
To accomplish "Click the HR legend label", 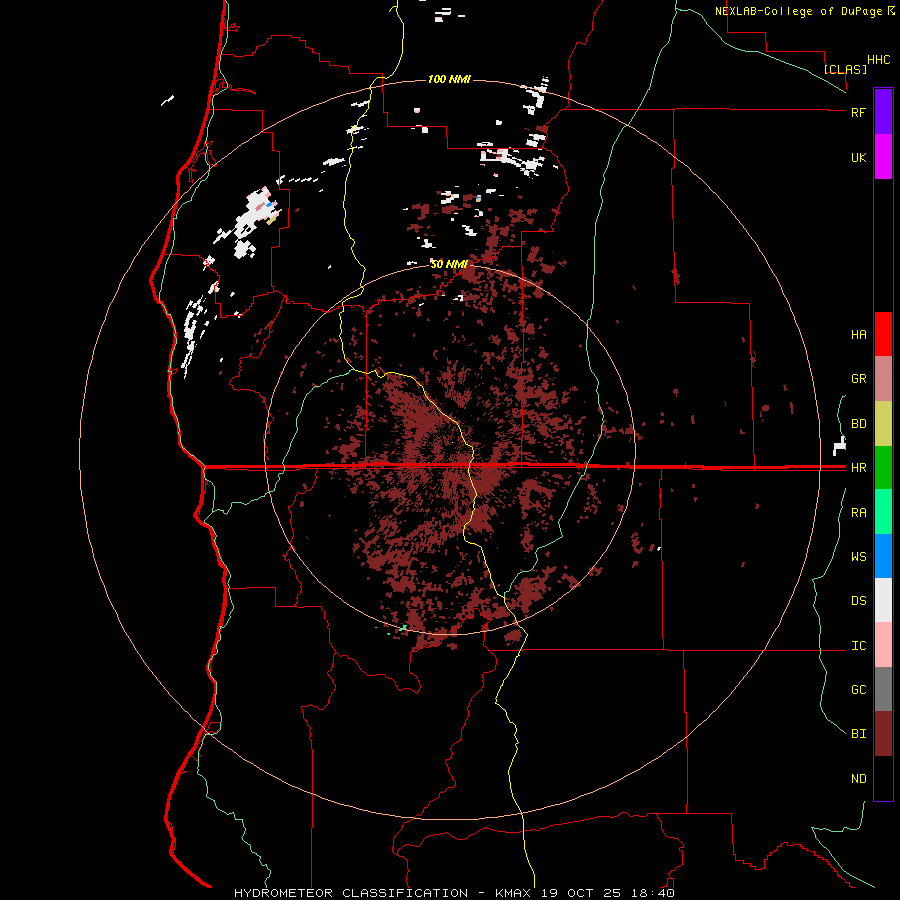I will 858,468.
